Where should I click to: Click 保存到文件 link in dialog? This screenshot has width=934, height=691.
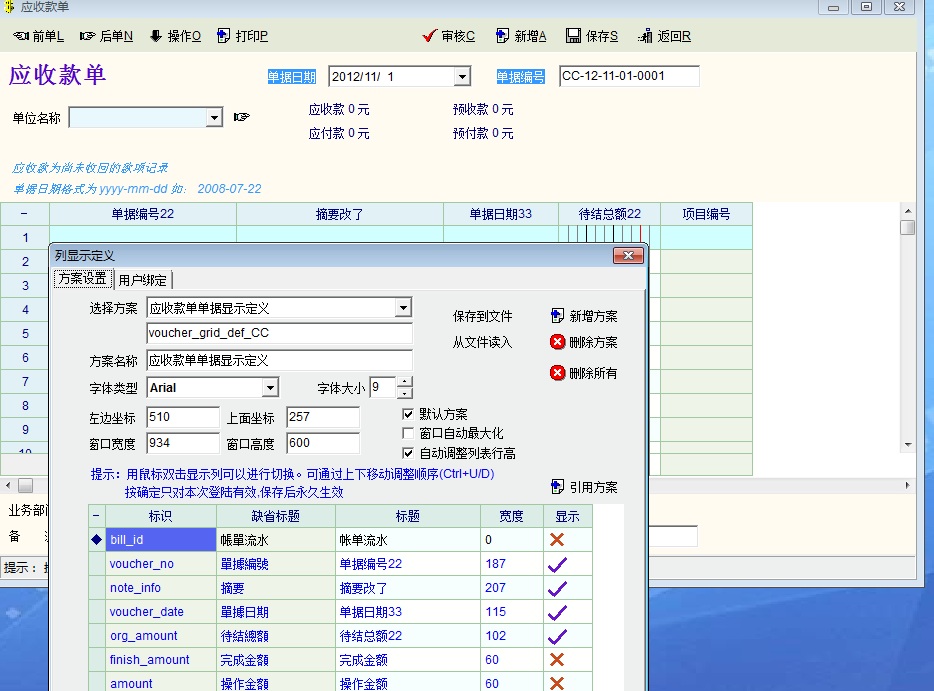click(x=482, y=316)
